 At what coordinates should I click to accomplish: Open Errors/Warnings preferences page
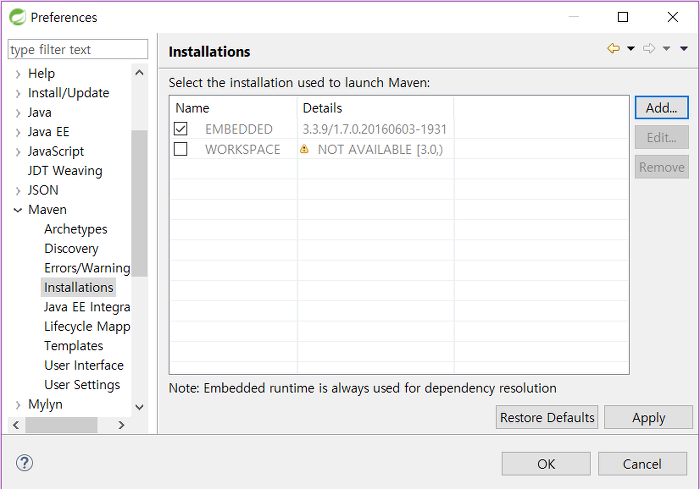pos(87,268)
